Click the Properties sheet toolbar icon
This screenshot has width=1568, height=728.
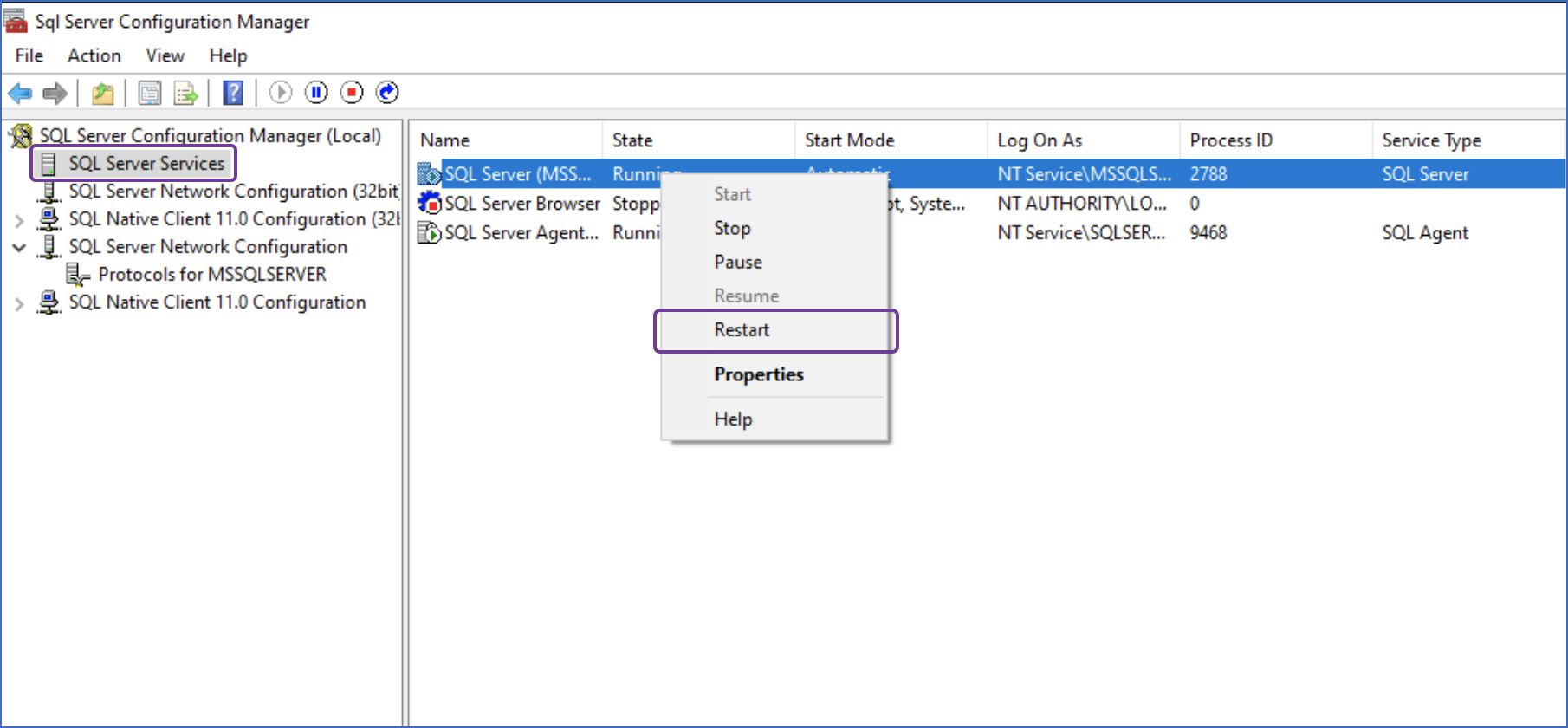(x=150, y=93)
